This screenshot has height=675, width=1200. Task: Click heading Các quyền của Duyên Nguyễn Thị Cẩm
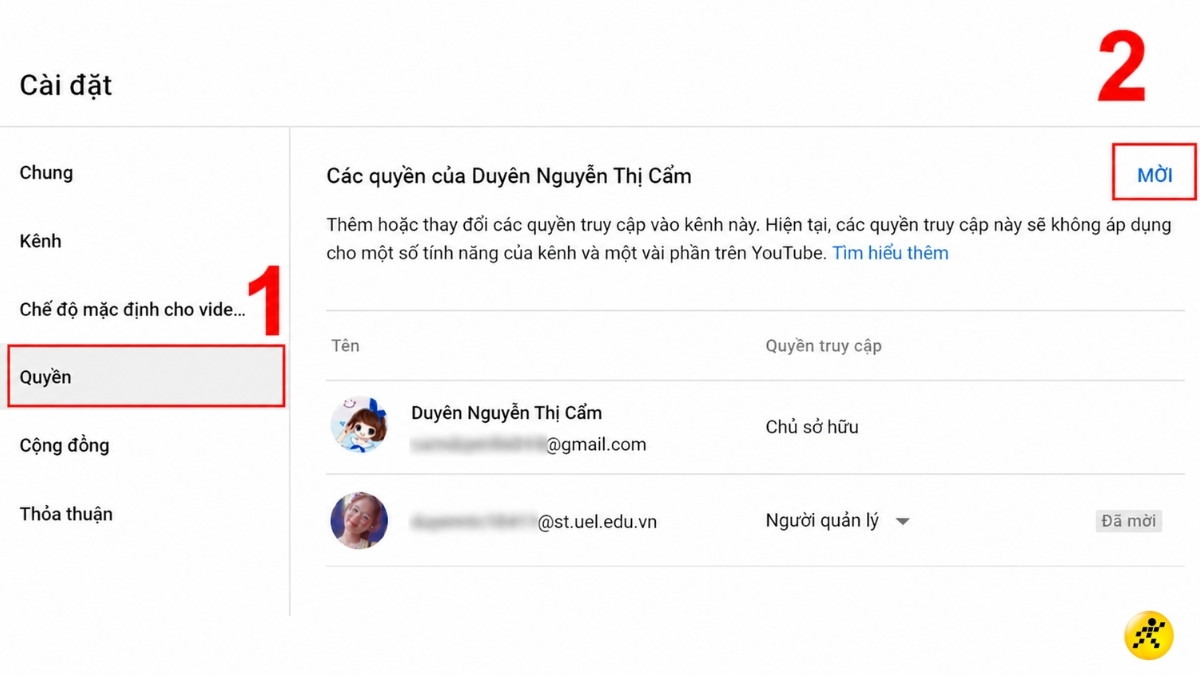pos(509,176)
